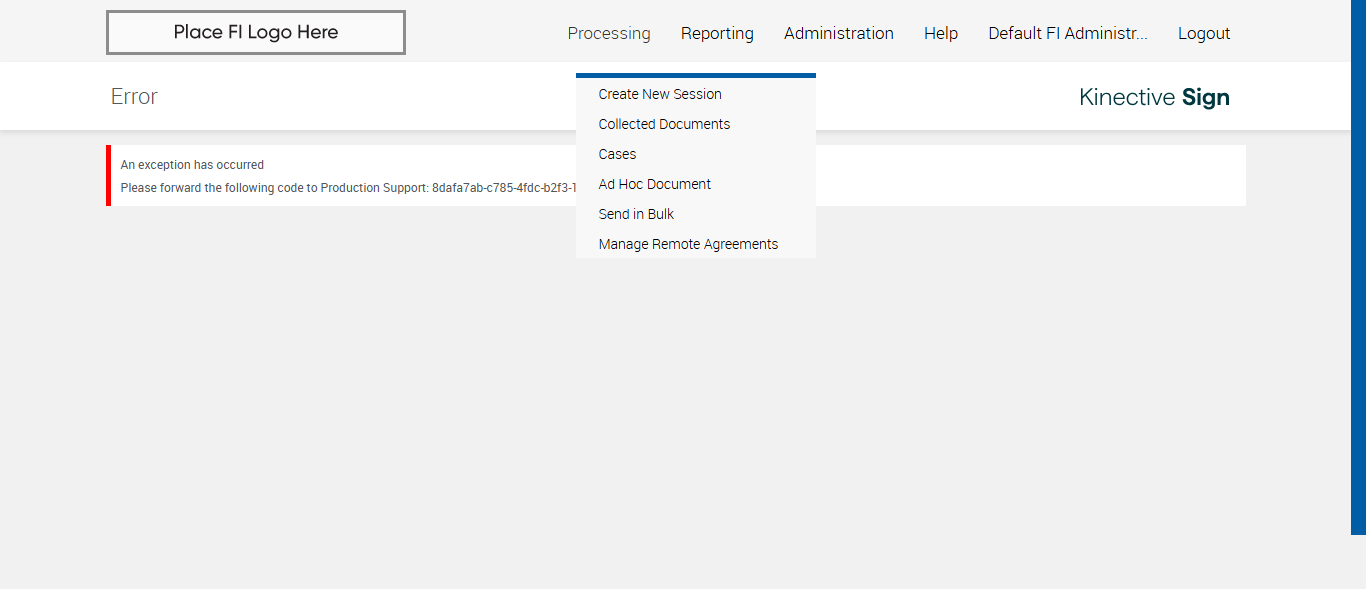
Task: Collapse the Processing navigation menu
Action: (x=608, y=33)
